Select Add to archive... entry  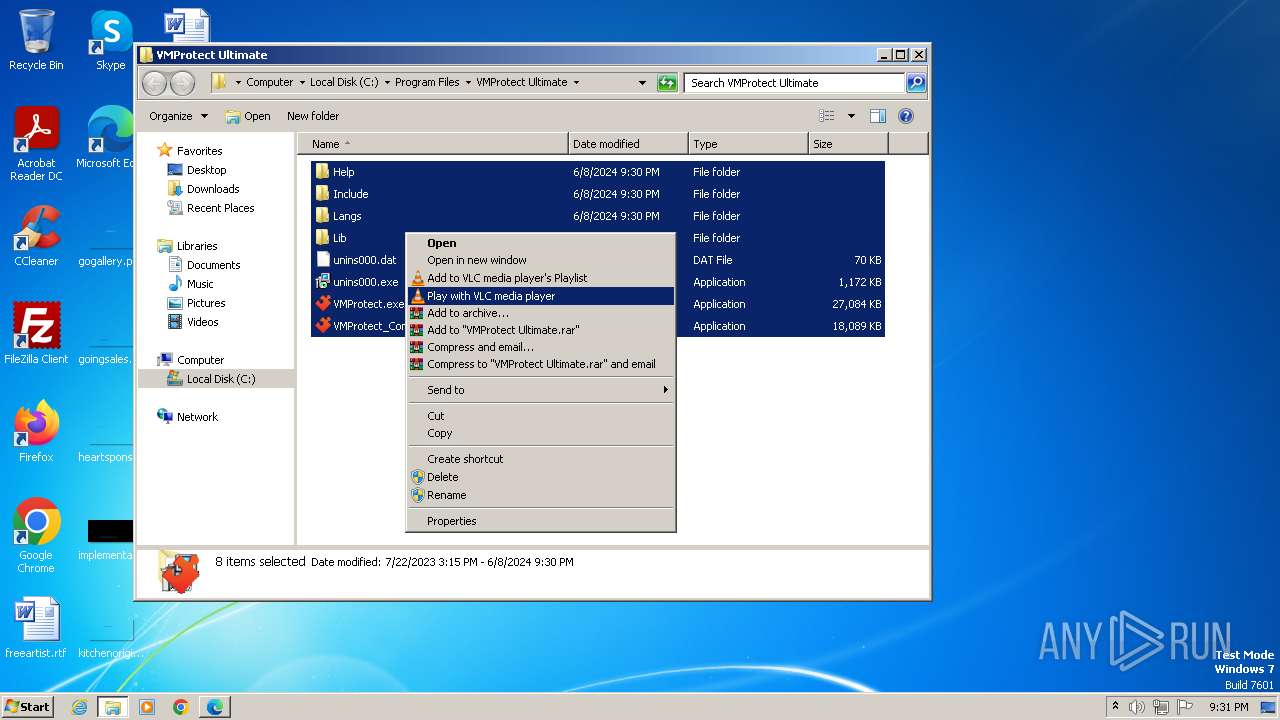click(540, 313)
